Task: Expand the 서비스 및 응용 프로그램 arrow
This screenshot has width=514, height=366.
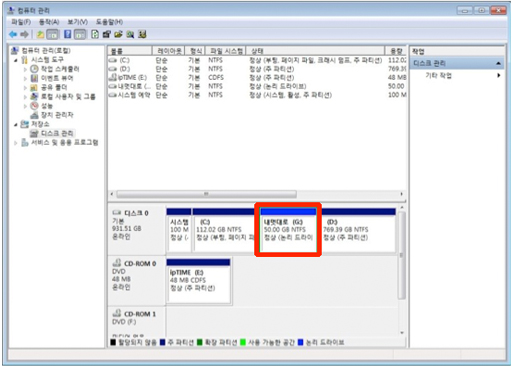Action: 16,143
